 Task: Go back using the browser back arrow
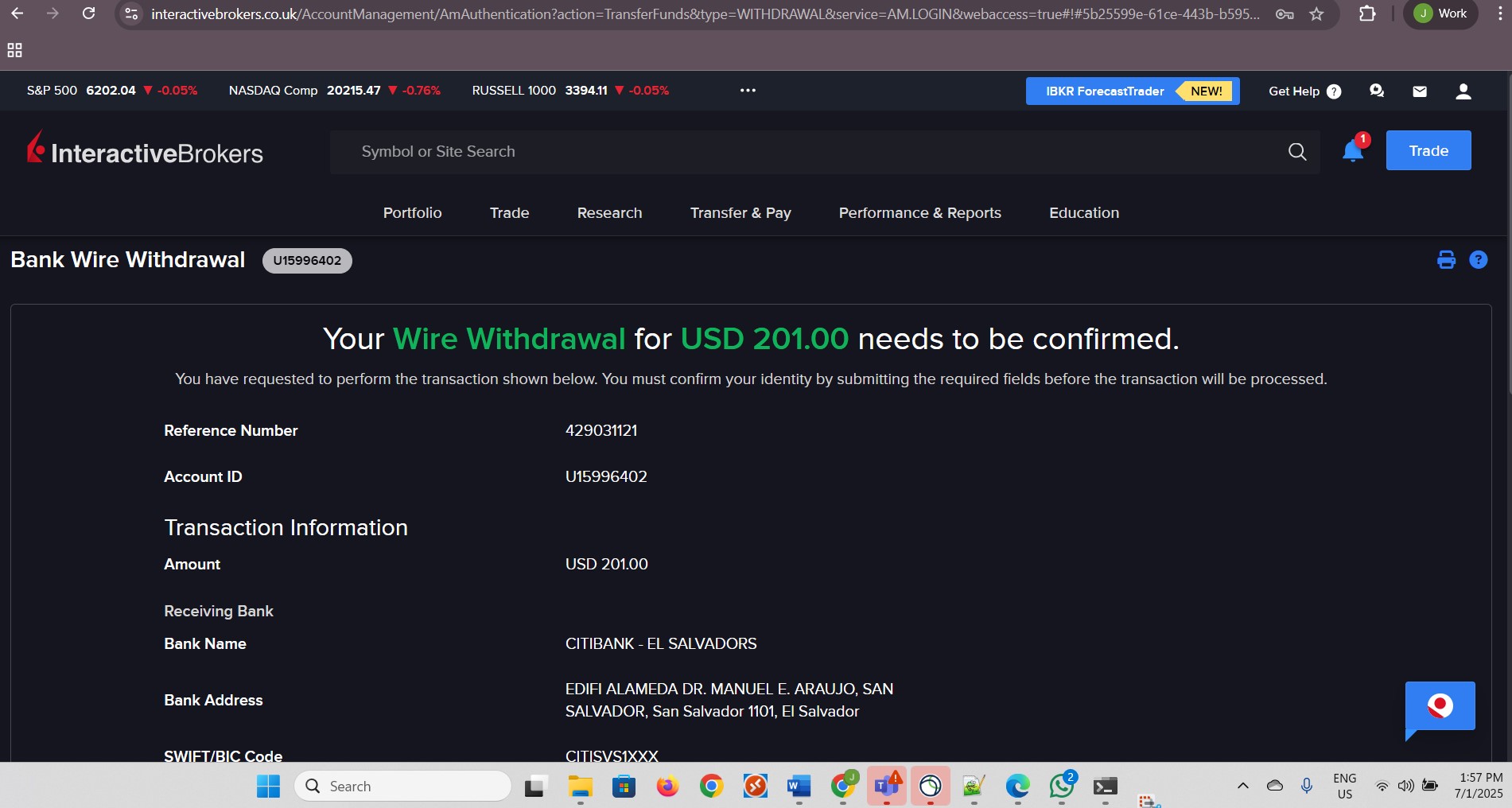(x=17, y=14)
